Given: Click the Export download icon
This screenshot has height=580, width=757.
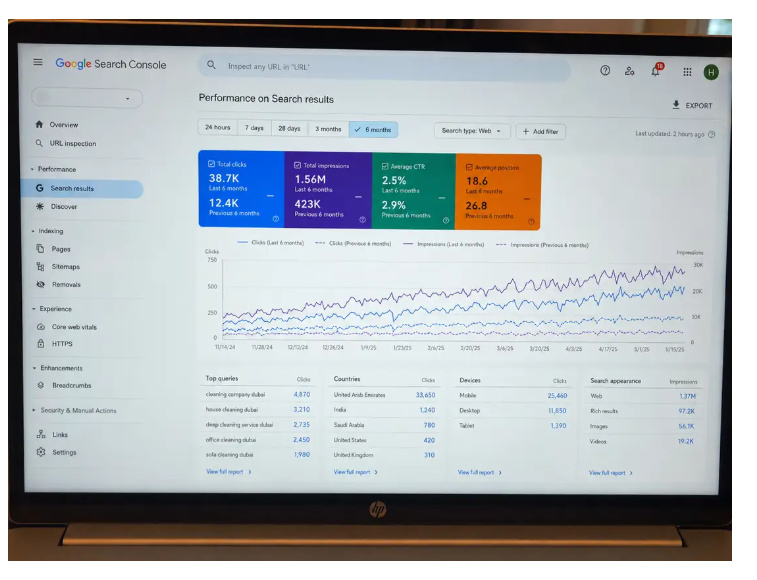Looking at the screenshot, I should [x=676, y=105].
